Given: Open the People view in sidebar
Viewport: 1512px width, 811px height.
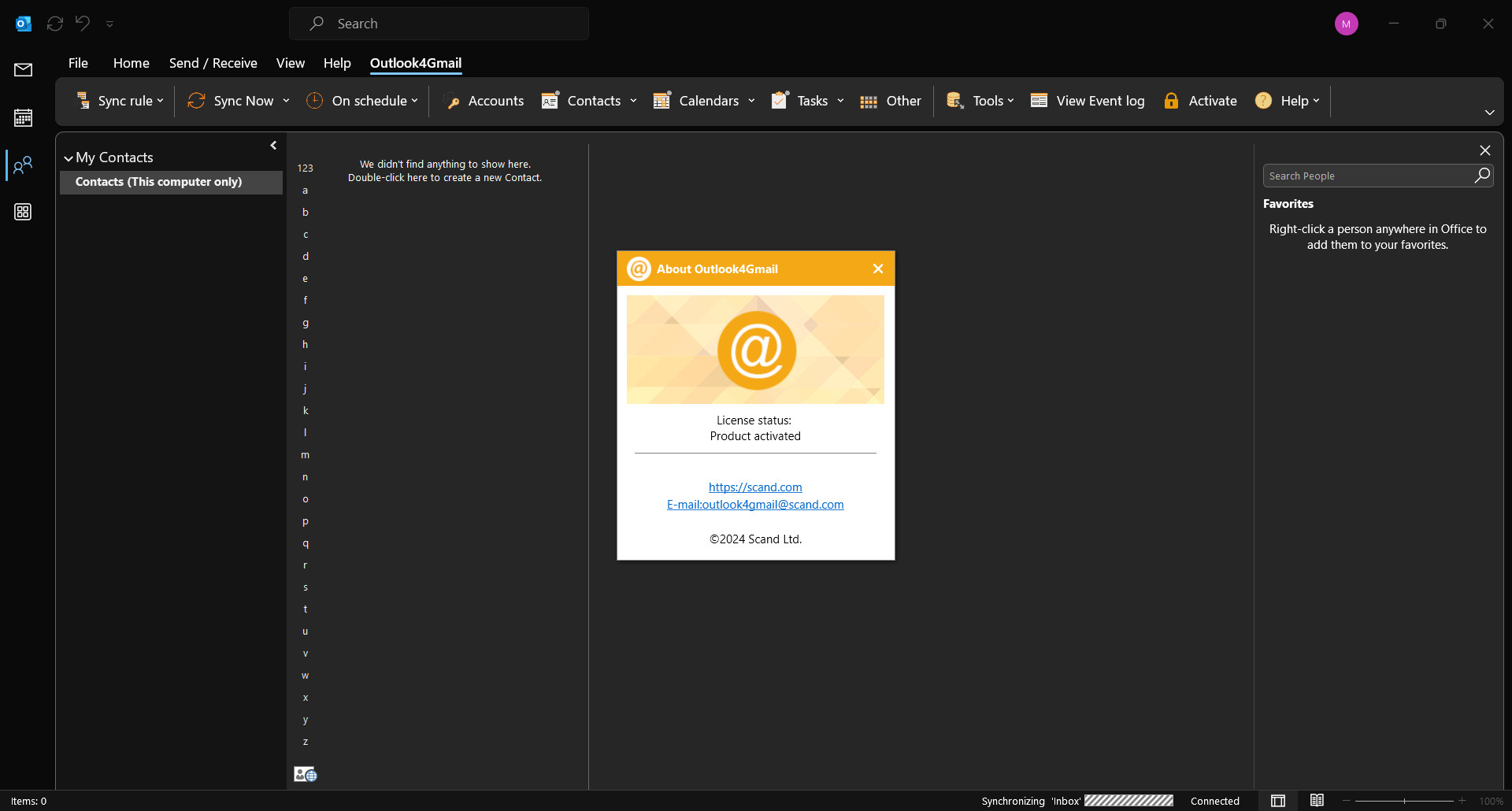Looking at the screenshot, I should 24,165.
